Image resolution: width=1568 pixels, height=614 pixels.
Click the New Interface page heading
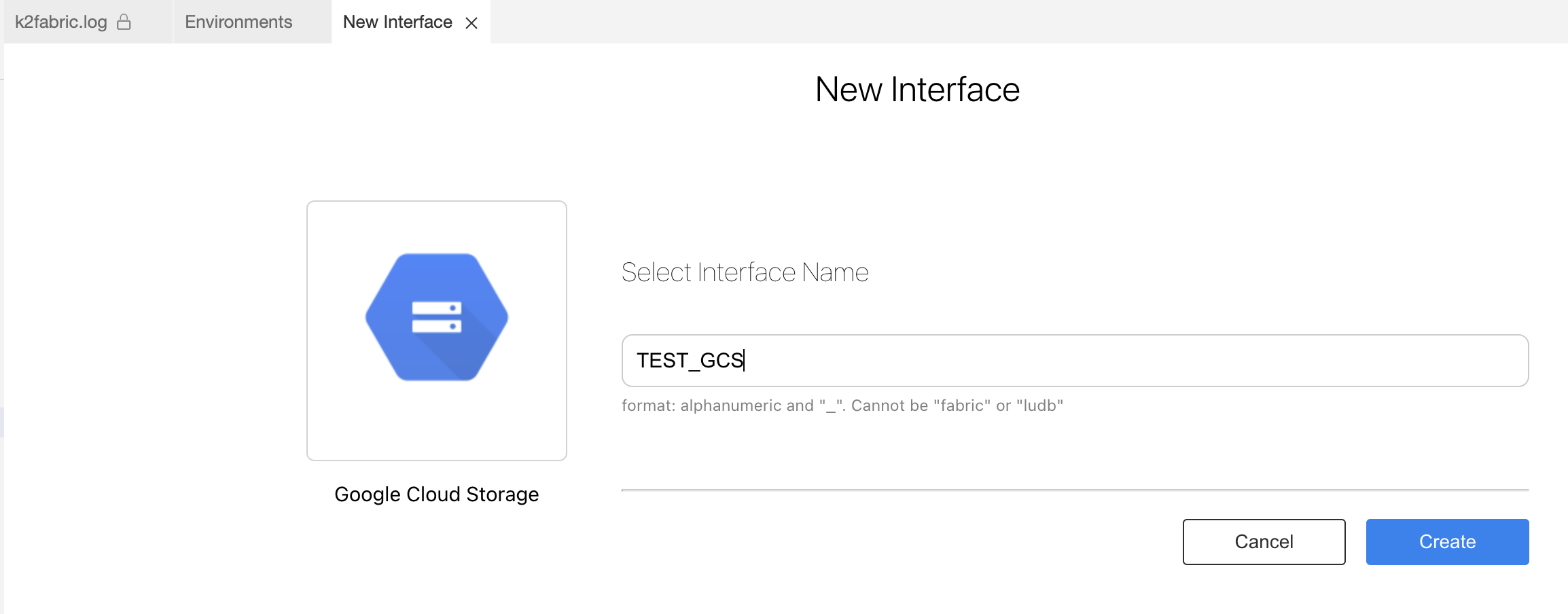point(916,90)
